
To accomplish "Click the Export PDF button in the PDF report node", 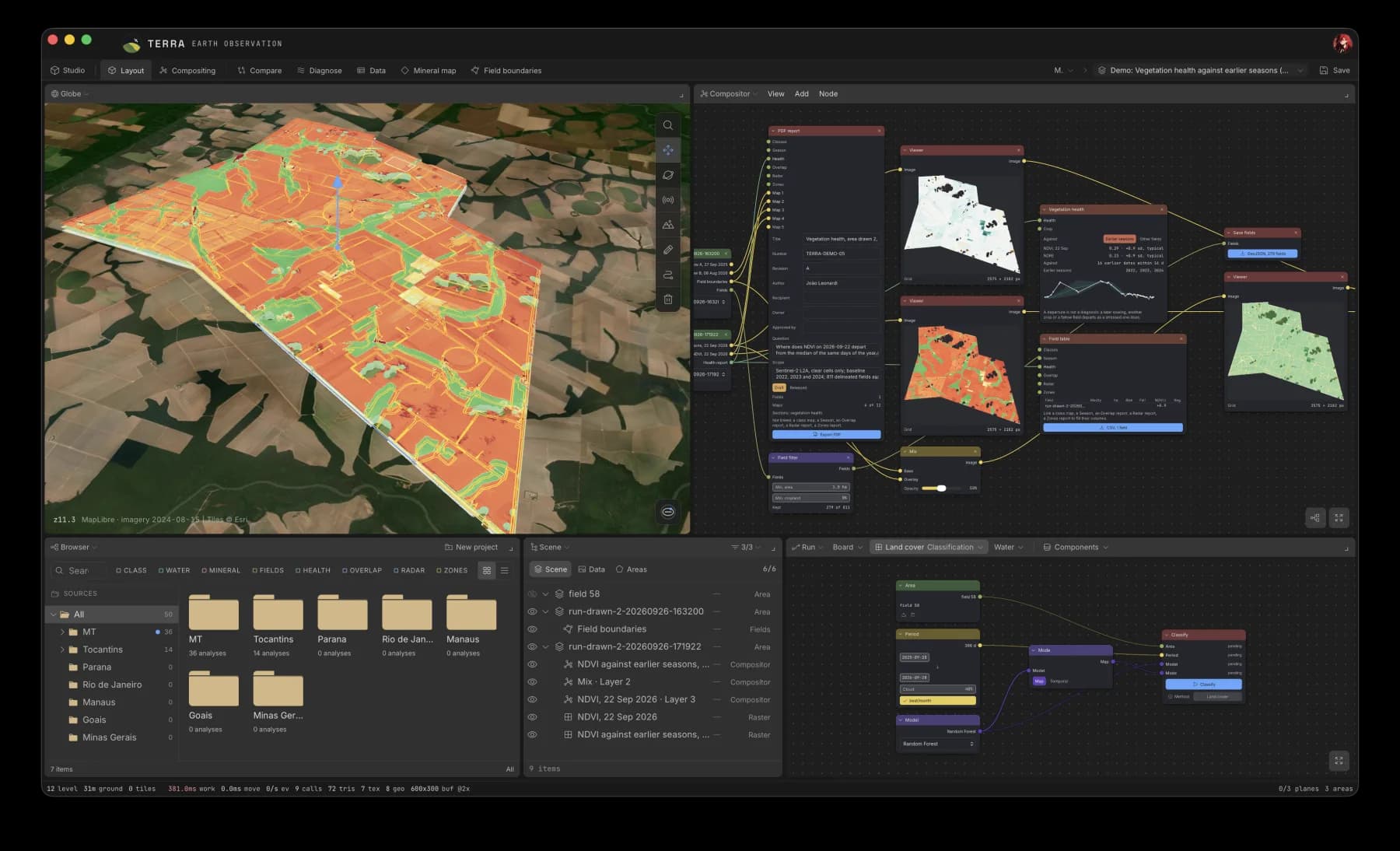I will (826, 435).
